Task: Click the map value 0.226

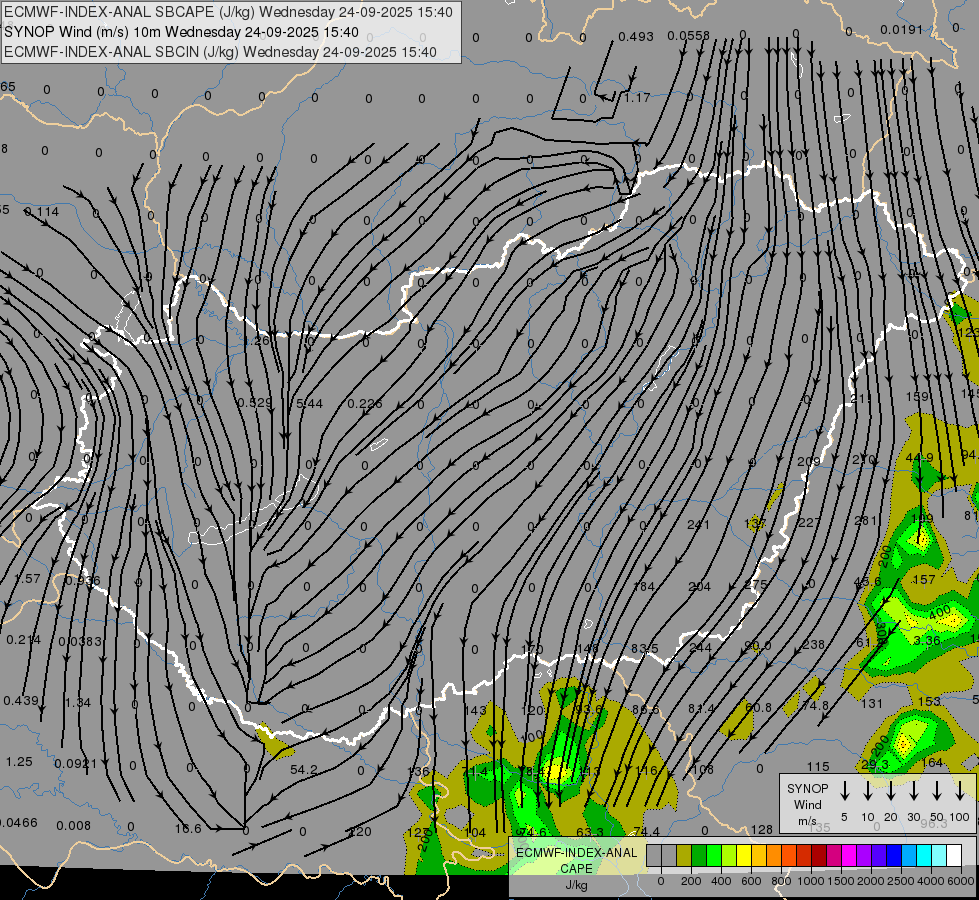Action: pyautogui.click(x=365, y=403)
